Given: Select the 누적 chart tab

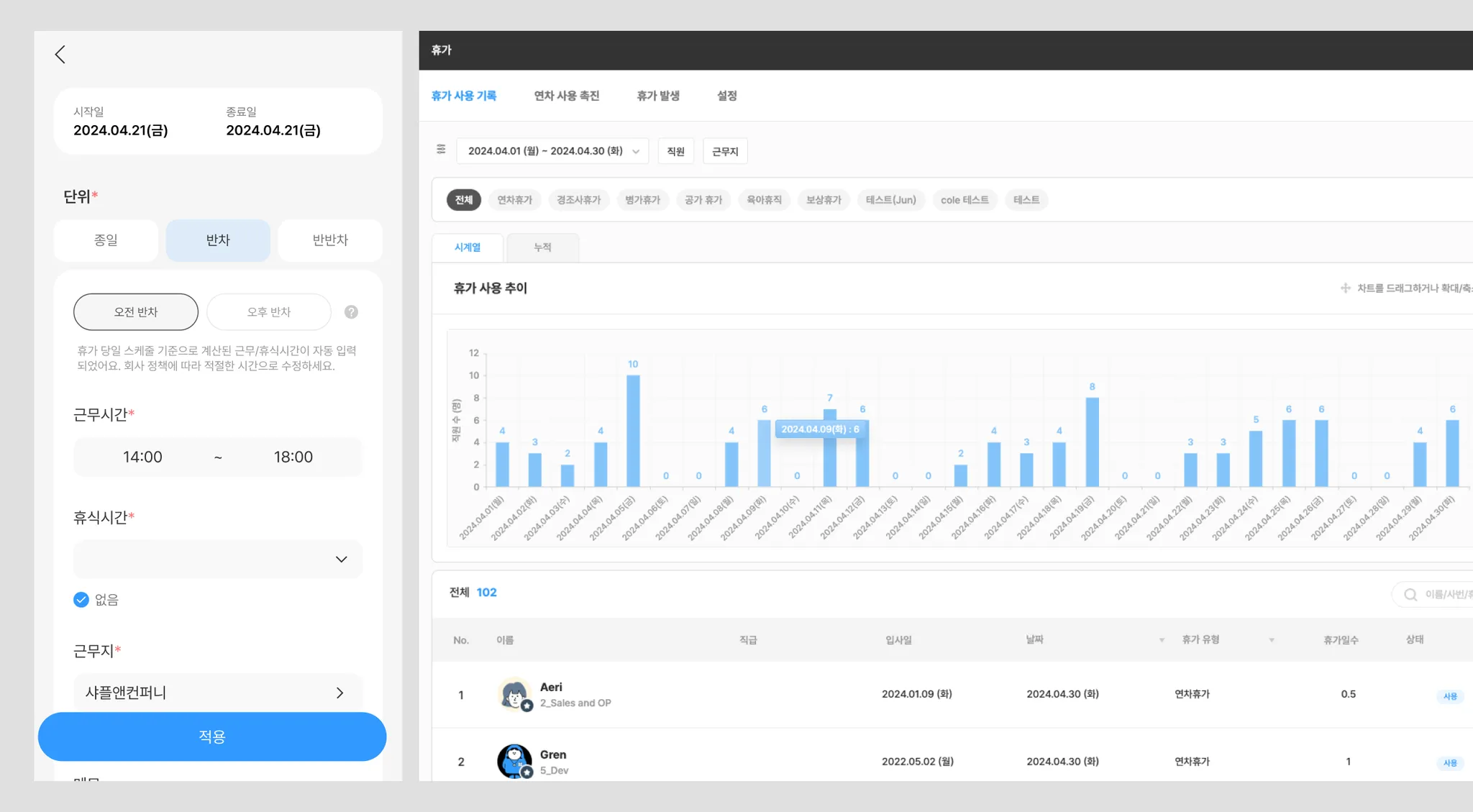Looking at the screenshot, I should click(x=543, y=247).
